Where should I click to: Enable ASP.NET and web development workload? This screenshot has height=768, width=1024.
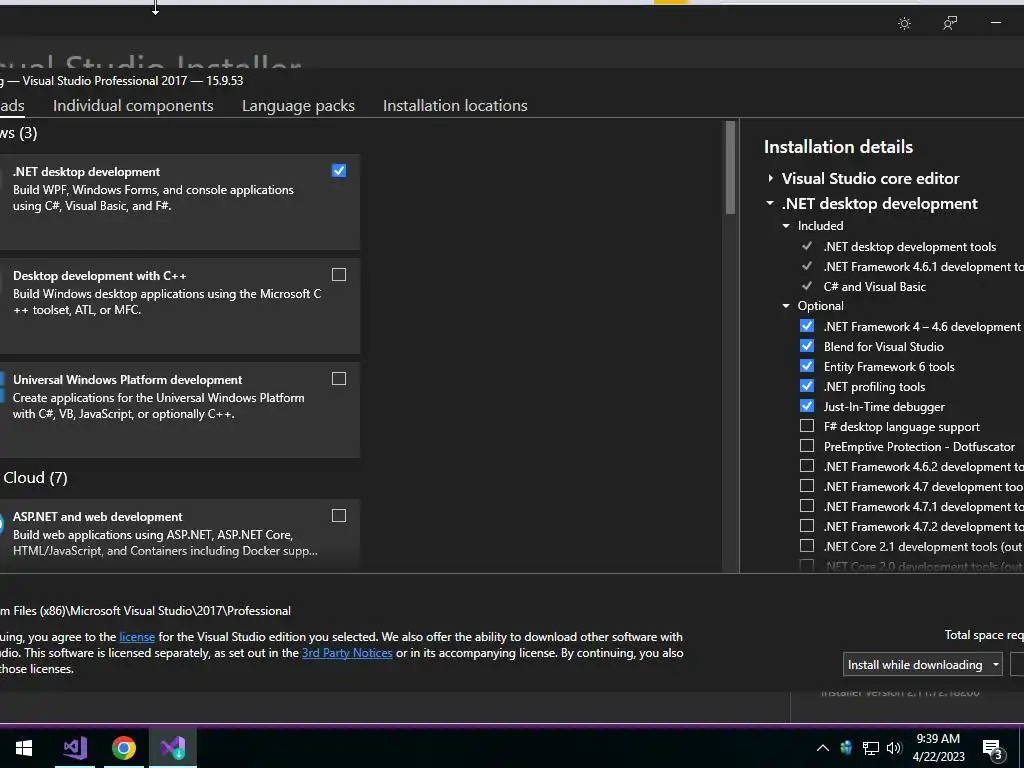[338, 515]
